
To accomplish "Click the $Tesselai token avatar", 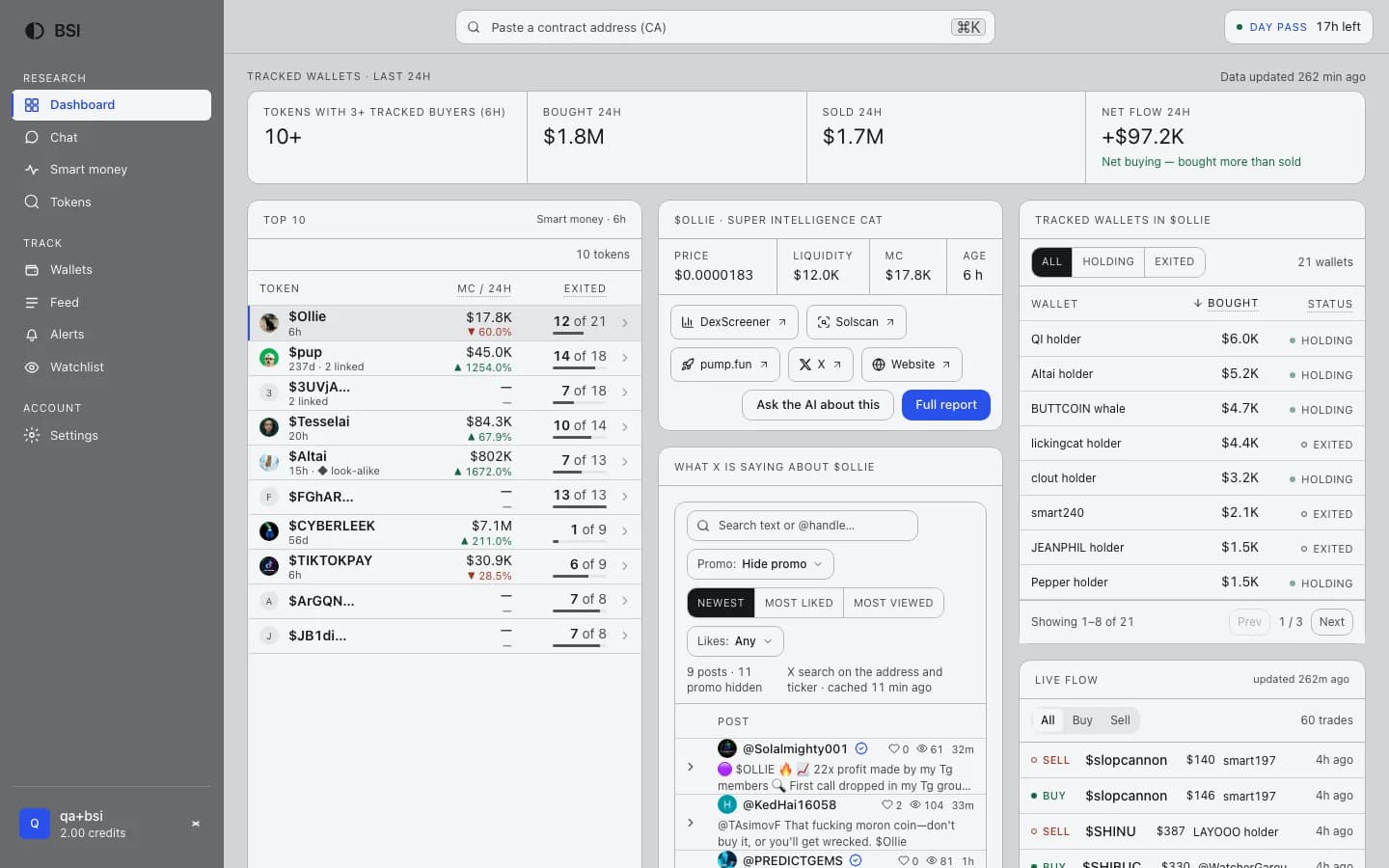I will tap(269, 427).
